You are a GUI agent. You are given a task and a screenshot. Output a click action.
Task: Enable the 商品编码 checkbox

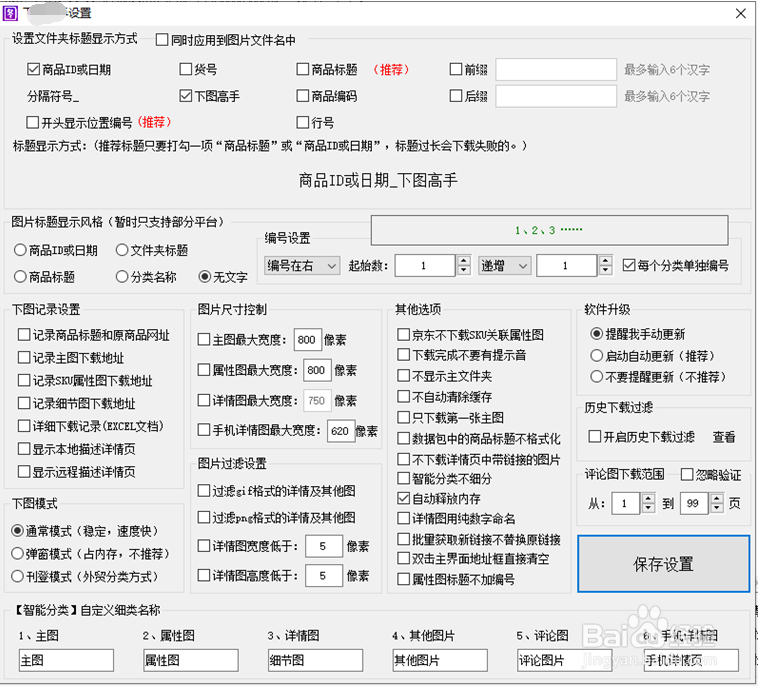[303, 96]
